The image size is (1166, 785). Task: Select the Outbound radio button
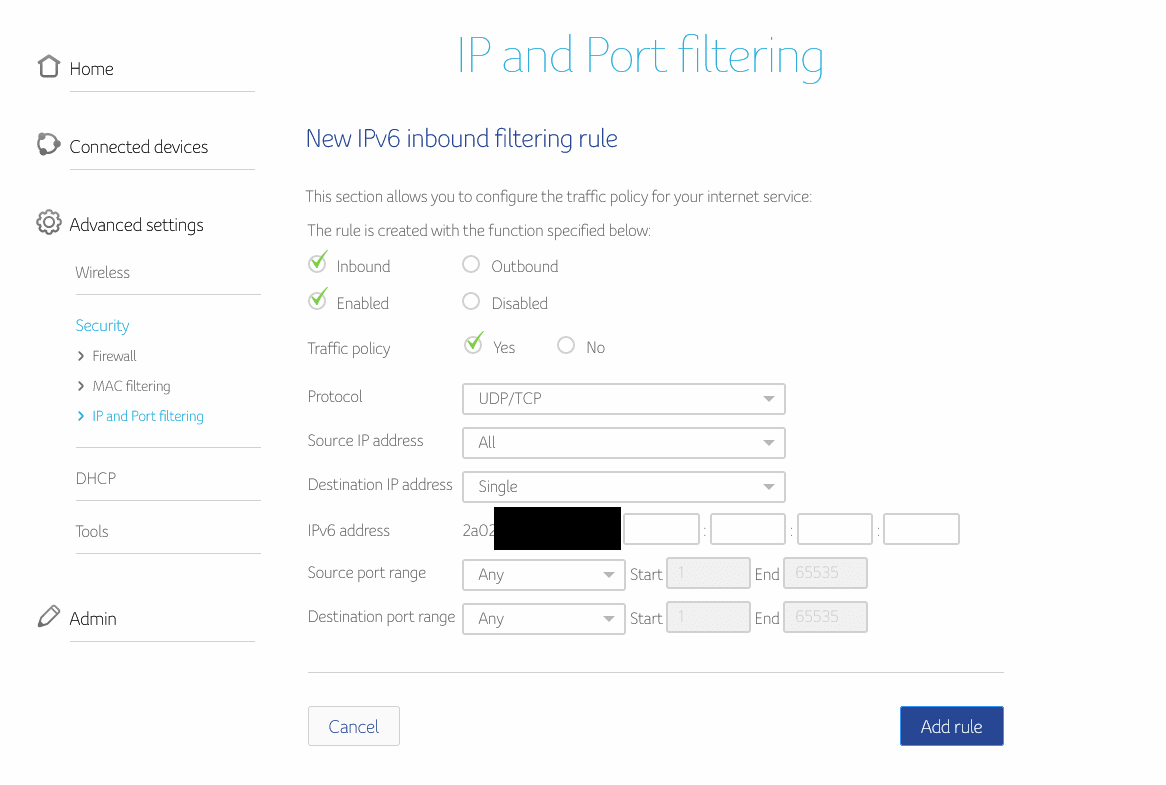[x=471, y=265]
